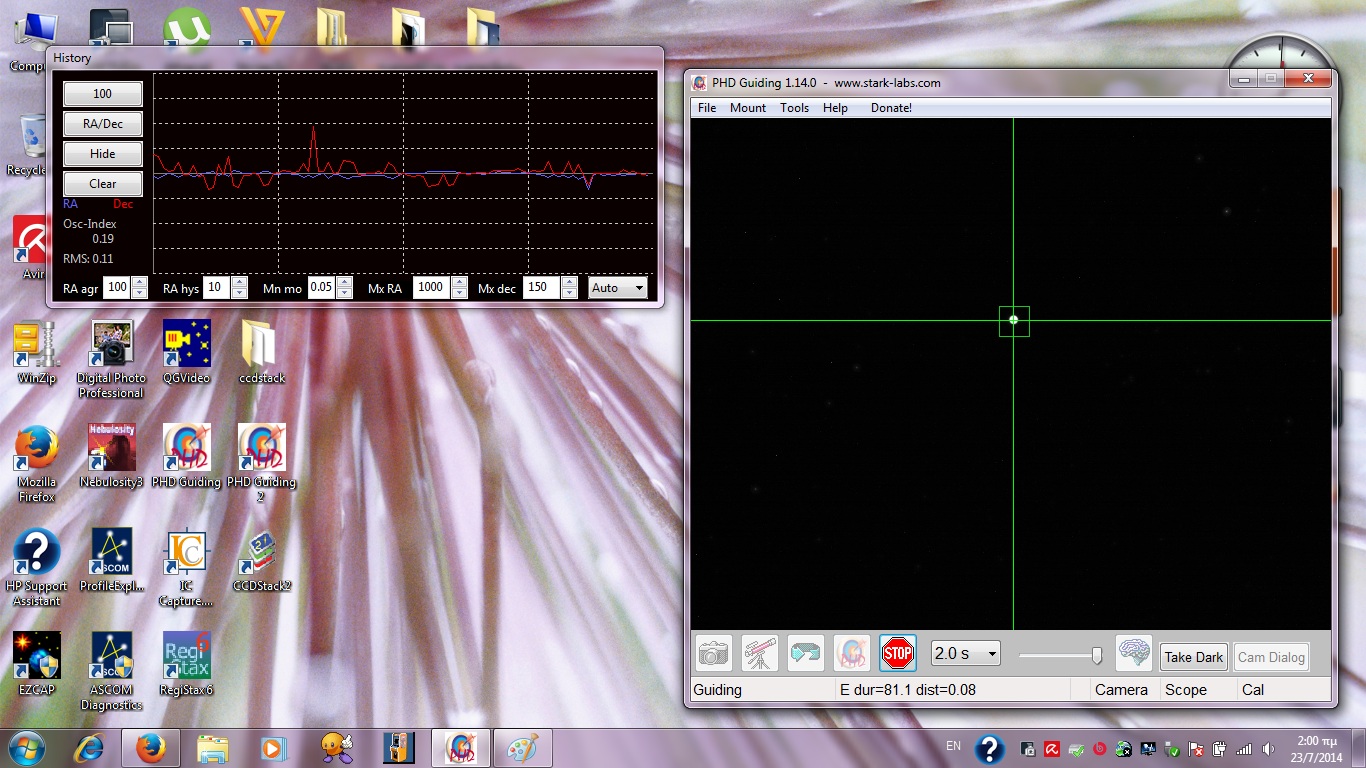Open Nebulosity3 desktop shortcut
The image size is (1366, 768).
click(111, 455)
